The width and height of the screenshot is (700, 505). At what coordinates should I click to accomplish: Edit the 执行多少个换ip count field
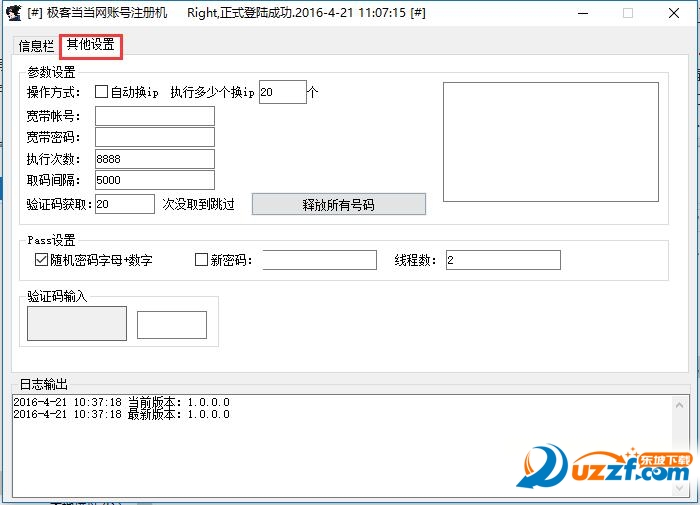click(283, 92)
